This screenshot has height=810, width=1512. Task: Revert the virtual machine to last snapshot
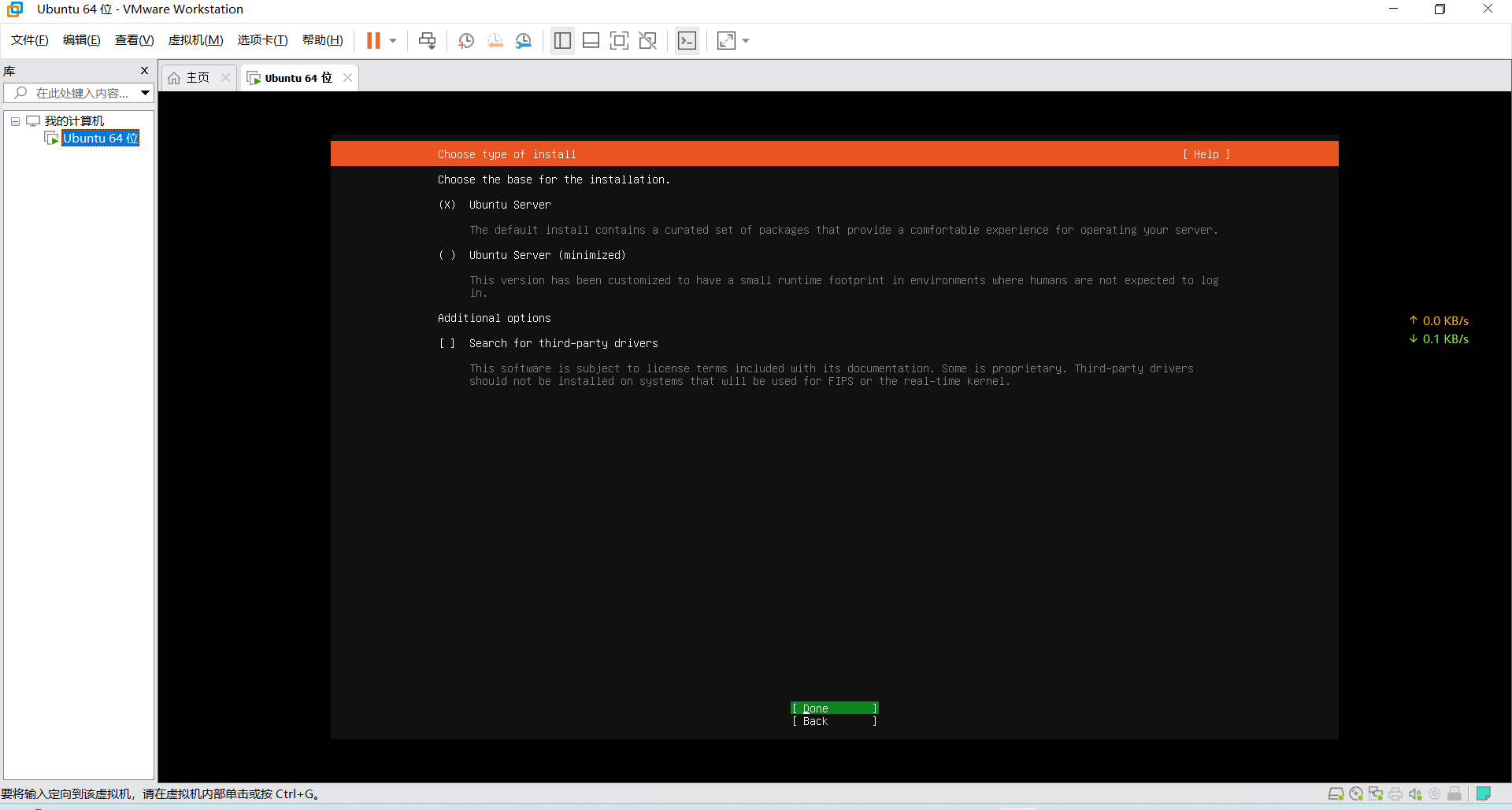click(x=495, y=41)
